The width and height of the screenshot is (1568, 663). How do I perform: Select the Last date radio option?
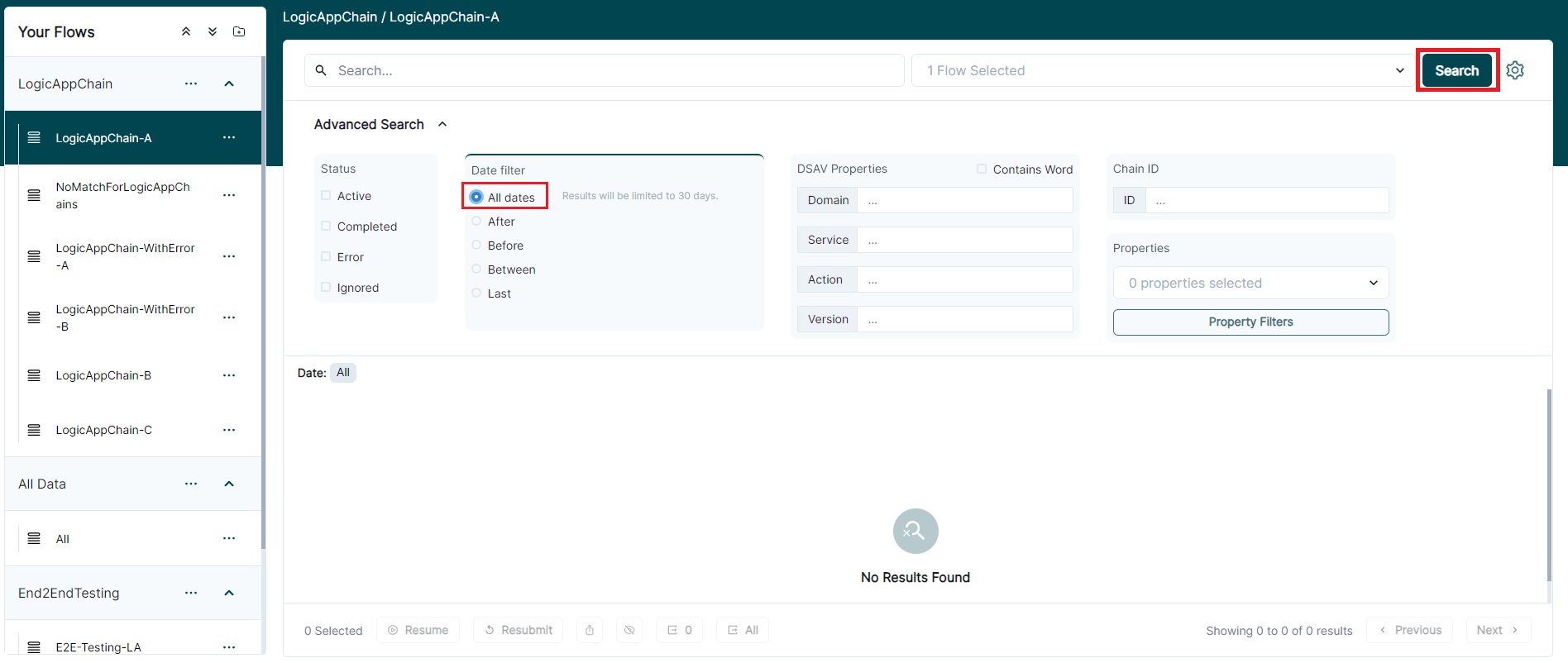[476, 293]
